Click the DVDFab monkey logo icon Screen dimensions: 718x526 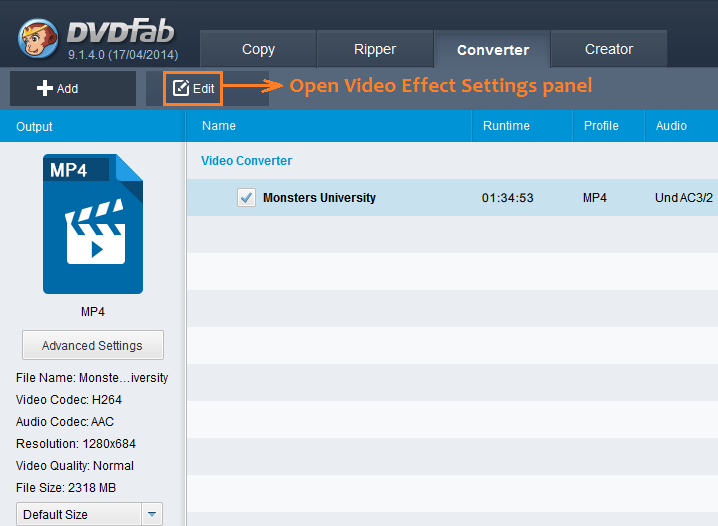(38, 38)
